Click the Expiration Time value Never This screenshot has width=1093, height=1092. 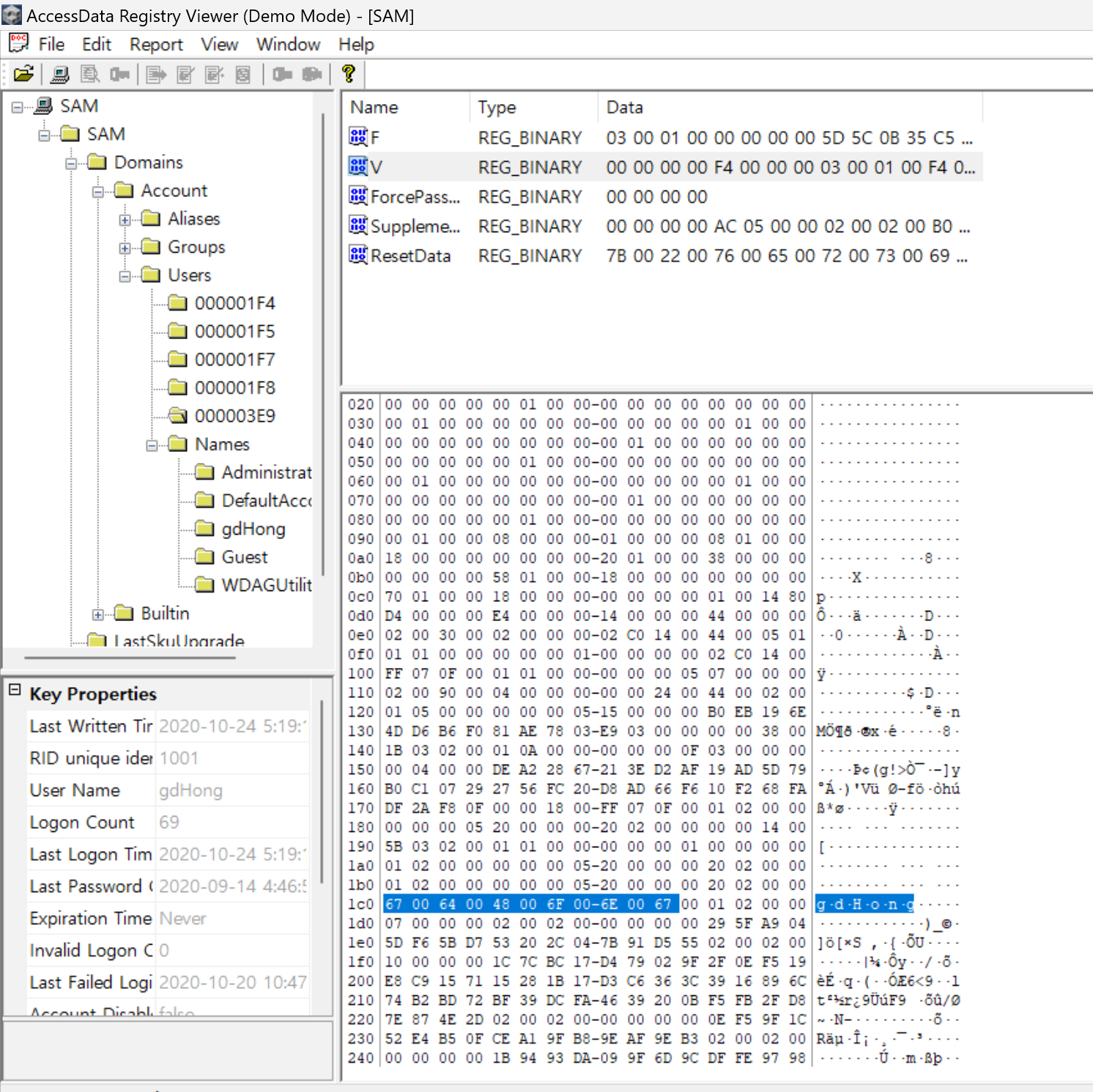[182, 918]
